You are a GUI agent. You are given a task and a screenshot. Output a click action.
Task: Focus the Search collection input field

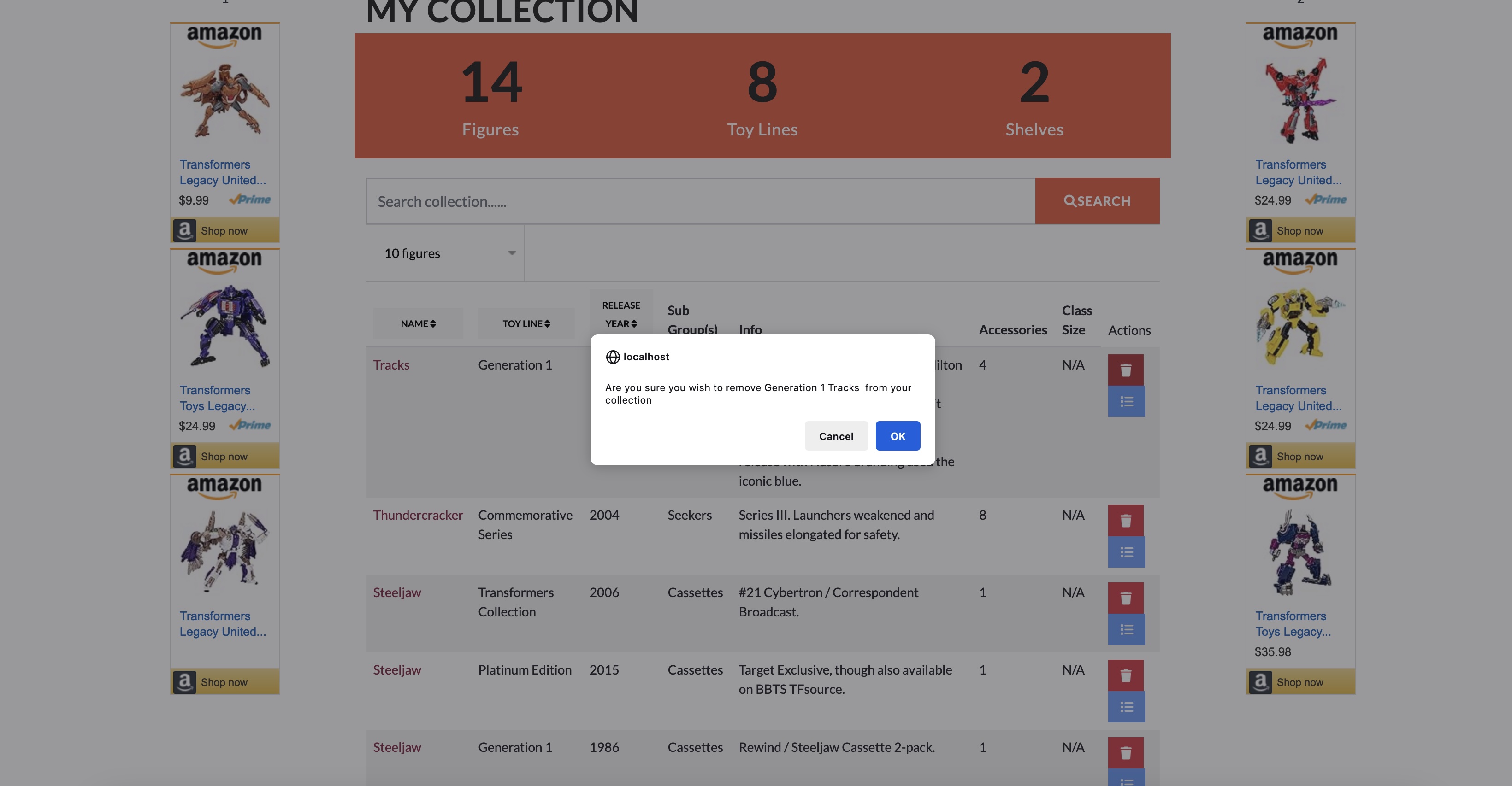(700, 201)
